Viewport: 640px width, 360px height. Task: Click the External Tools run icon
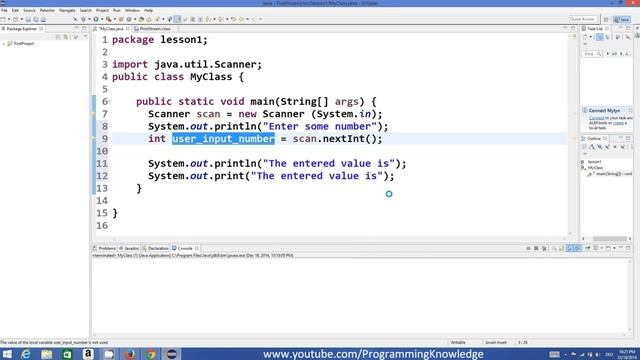click(108, 19)
